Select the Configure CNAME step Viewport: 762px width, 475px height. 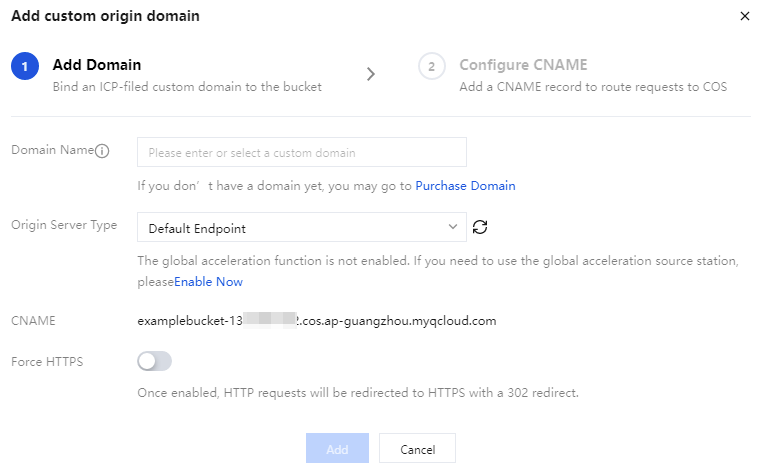click(523, 65)
